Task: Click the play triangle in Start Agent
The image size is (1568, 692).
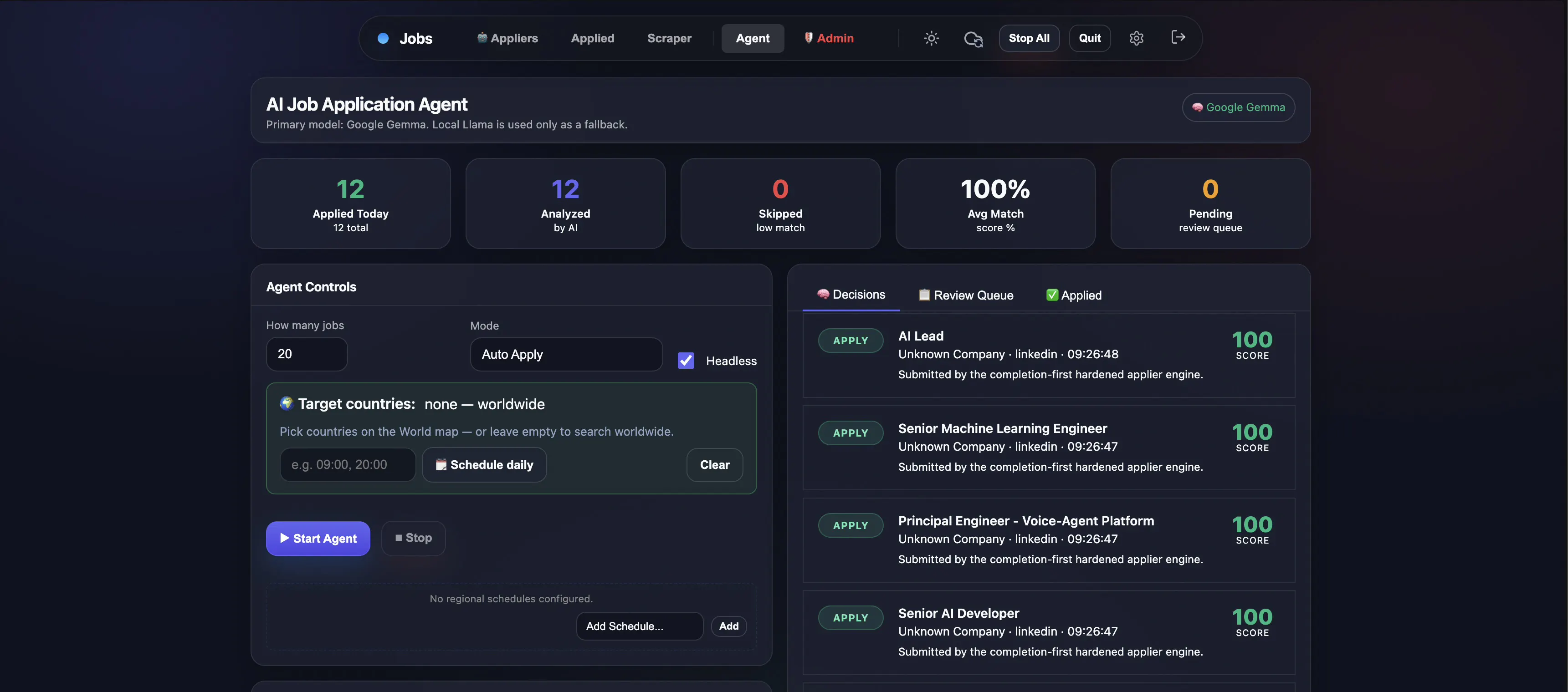Action: (x=284, y=538)
